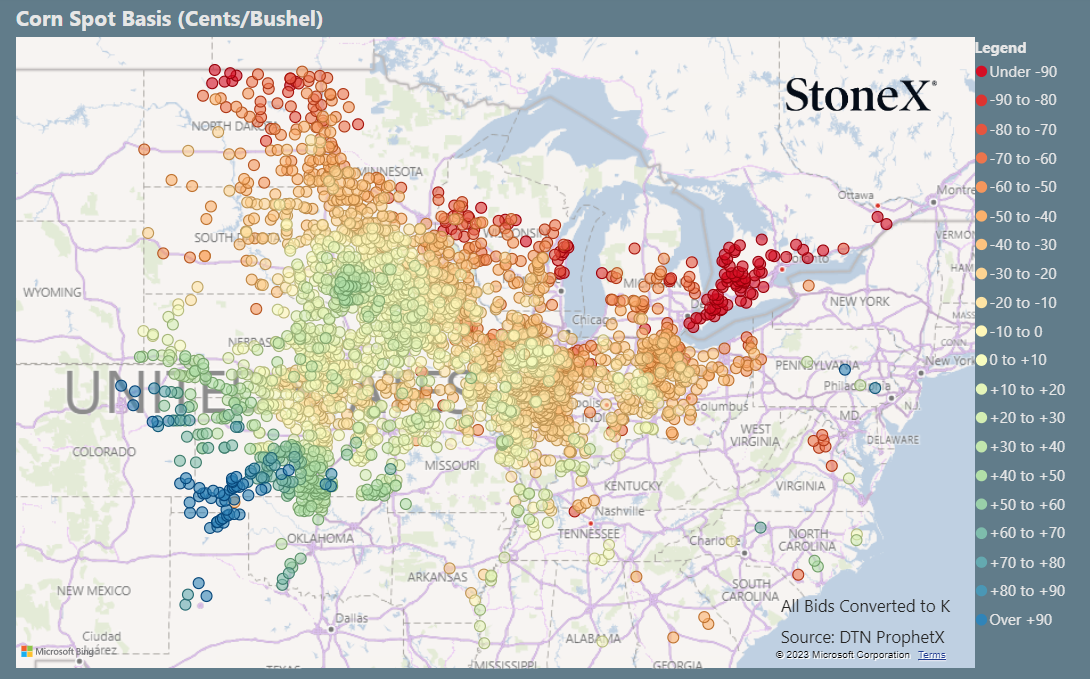Click the 'WYOMING' map label
1090x679 pixels.
pos(52,293)
